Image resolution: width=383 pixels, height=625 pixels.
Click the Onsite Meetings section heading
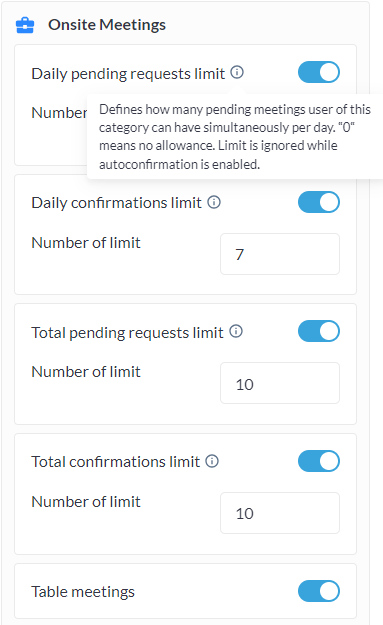(x=107, y=25)
